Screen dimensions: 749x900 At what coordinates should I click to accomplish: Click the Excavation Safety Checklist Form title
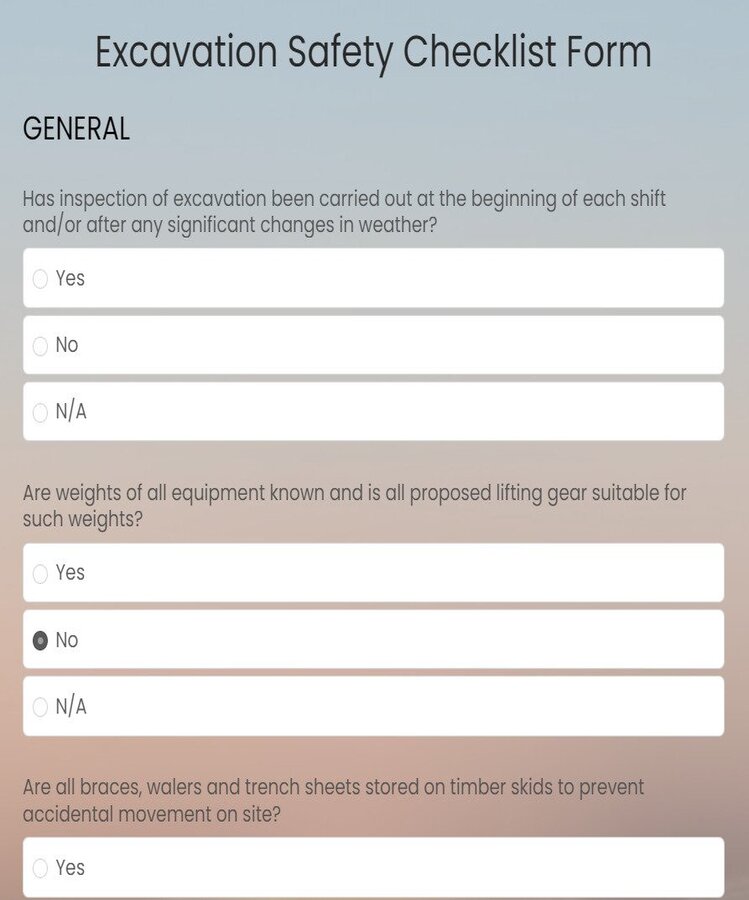click(x=374, y=51)
